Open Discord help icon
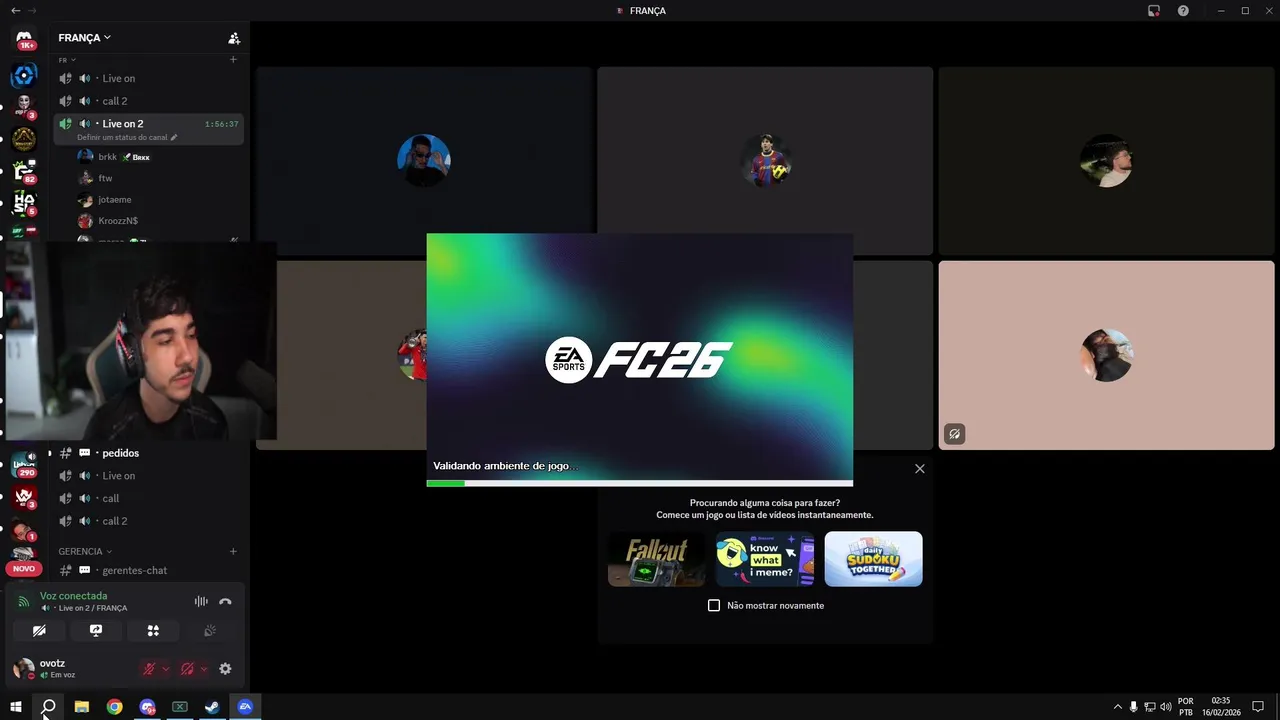Viewport: 1280px width, 720px height. (1184, 11)
